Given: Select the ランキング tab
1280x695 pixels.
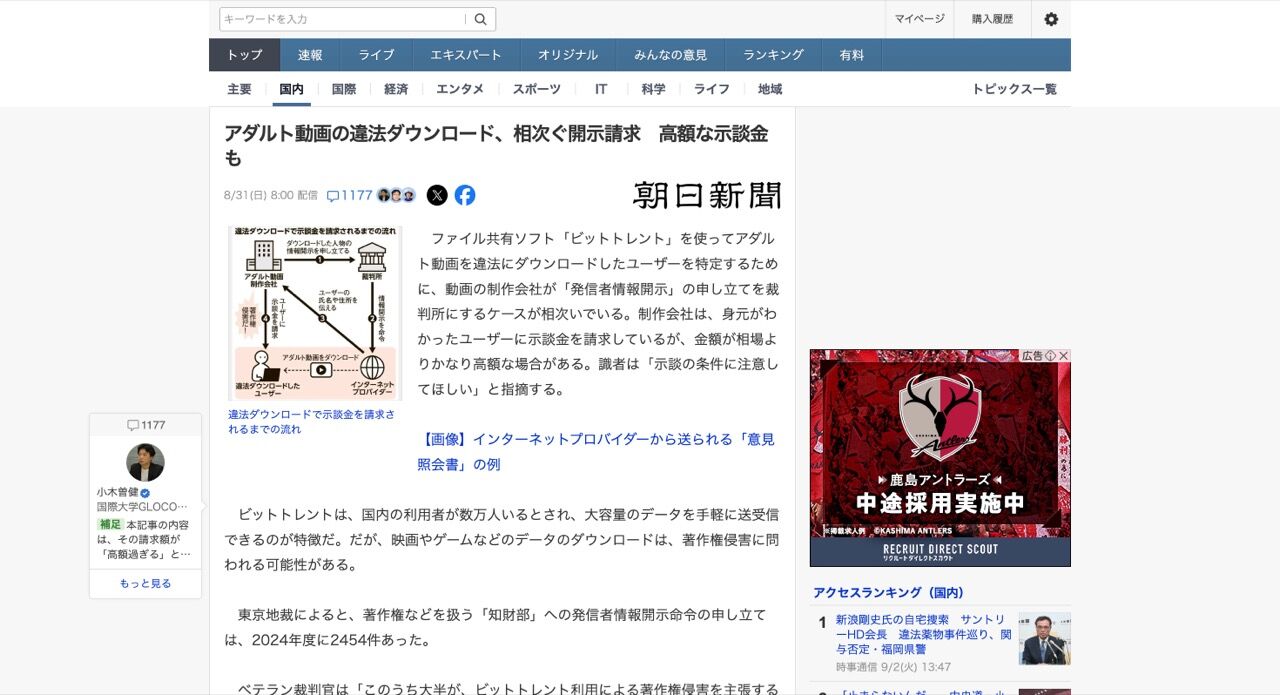Looking at the screenshot, I should coord(773,55).
